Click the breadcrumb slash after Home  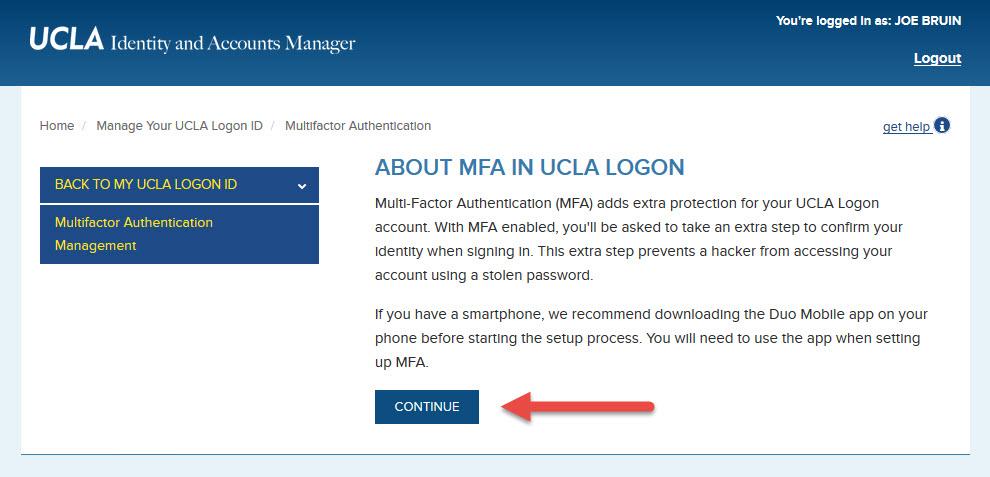[x=84, y=126]
